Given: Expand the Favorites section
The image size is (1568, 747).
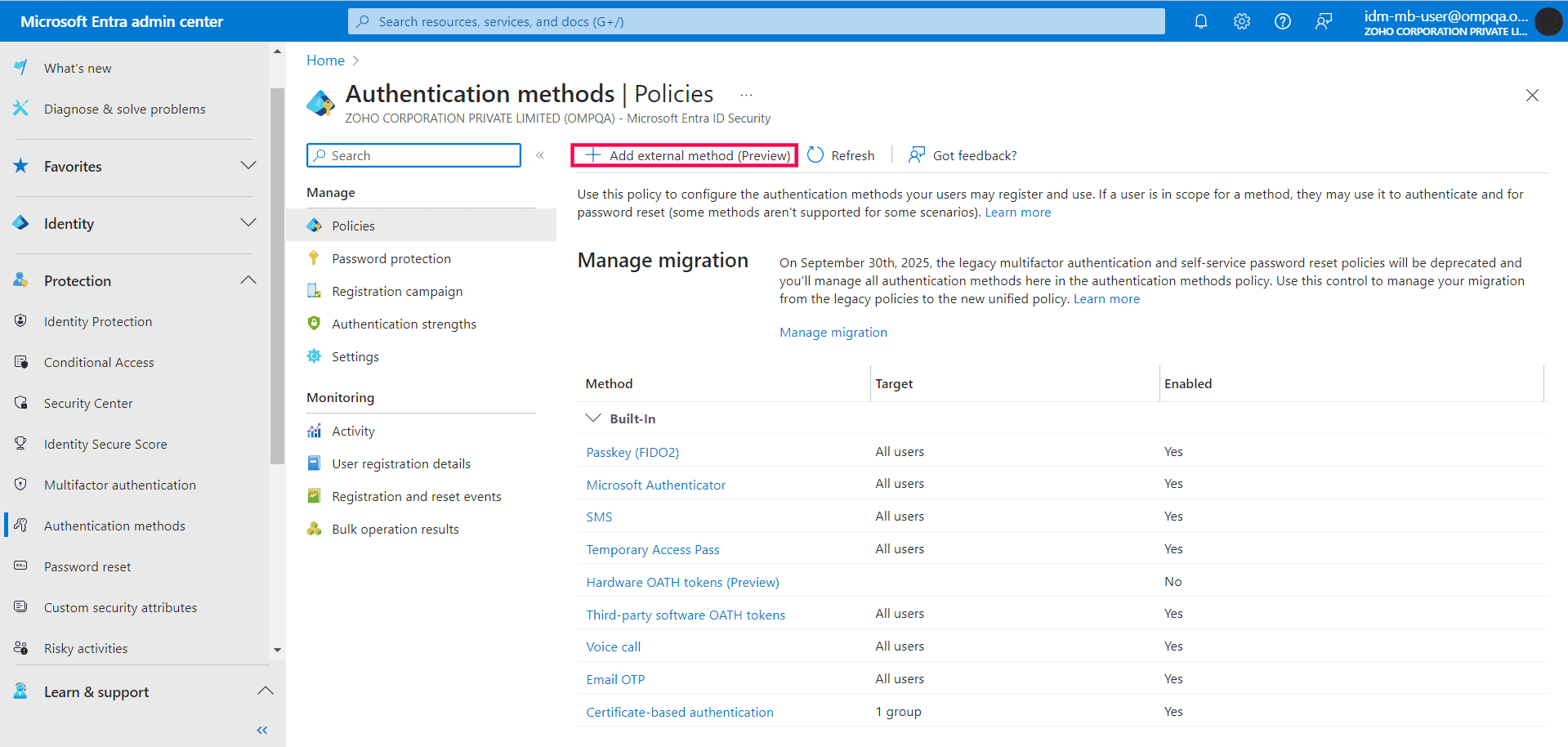Looking at the screenshot, I should coord(248,166).
